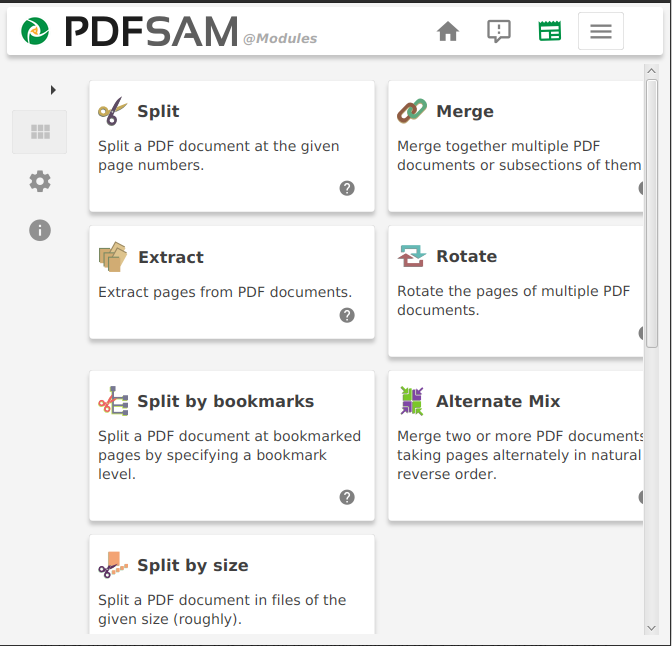Open the application messages log icon

pyautogui.click(x=499, y=31)
